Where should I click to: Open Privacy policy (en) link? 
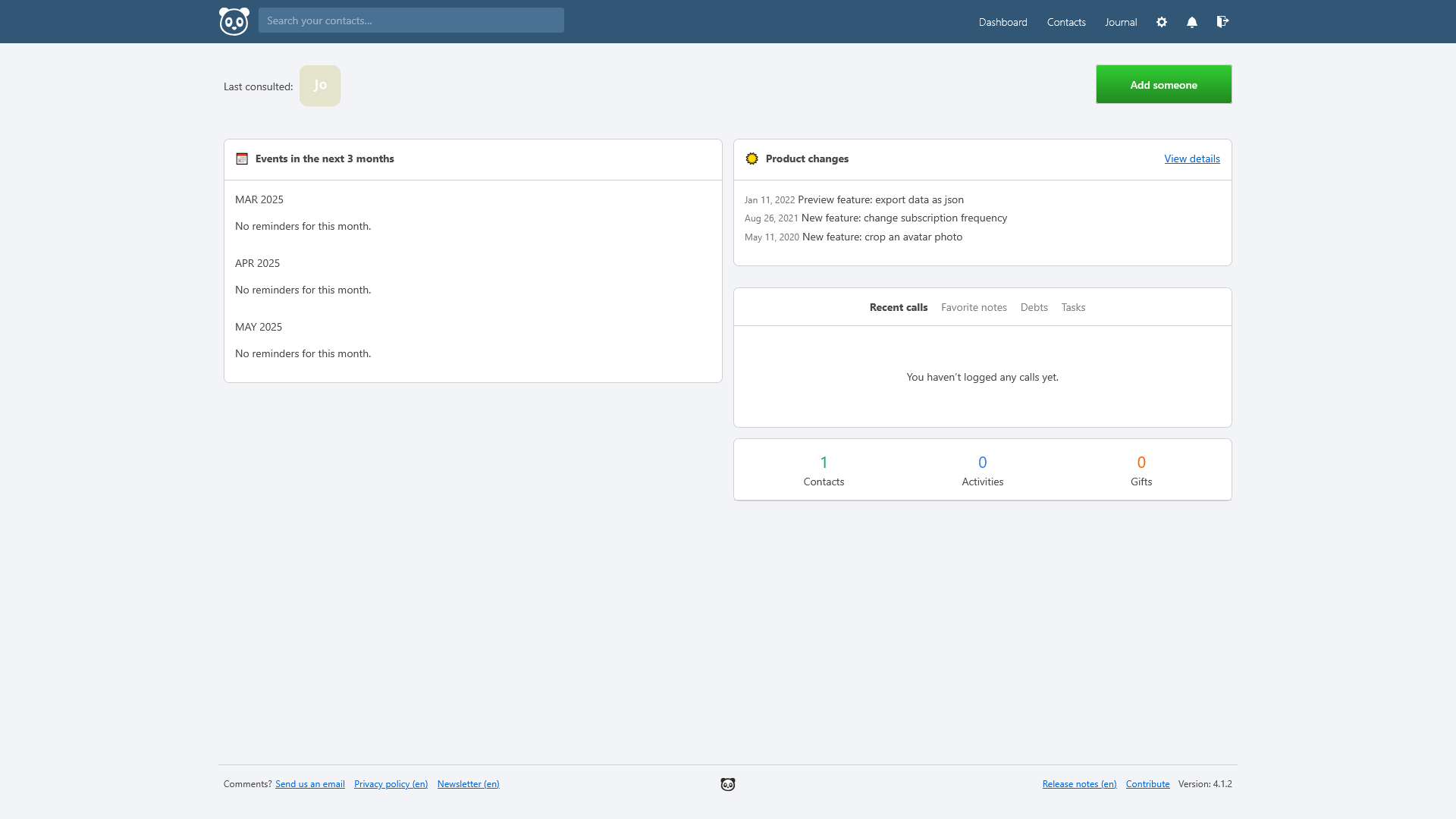pyautogui.click(x=391, y=784)
